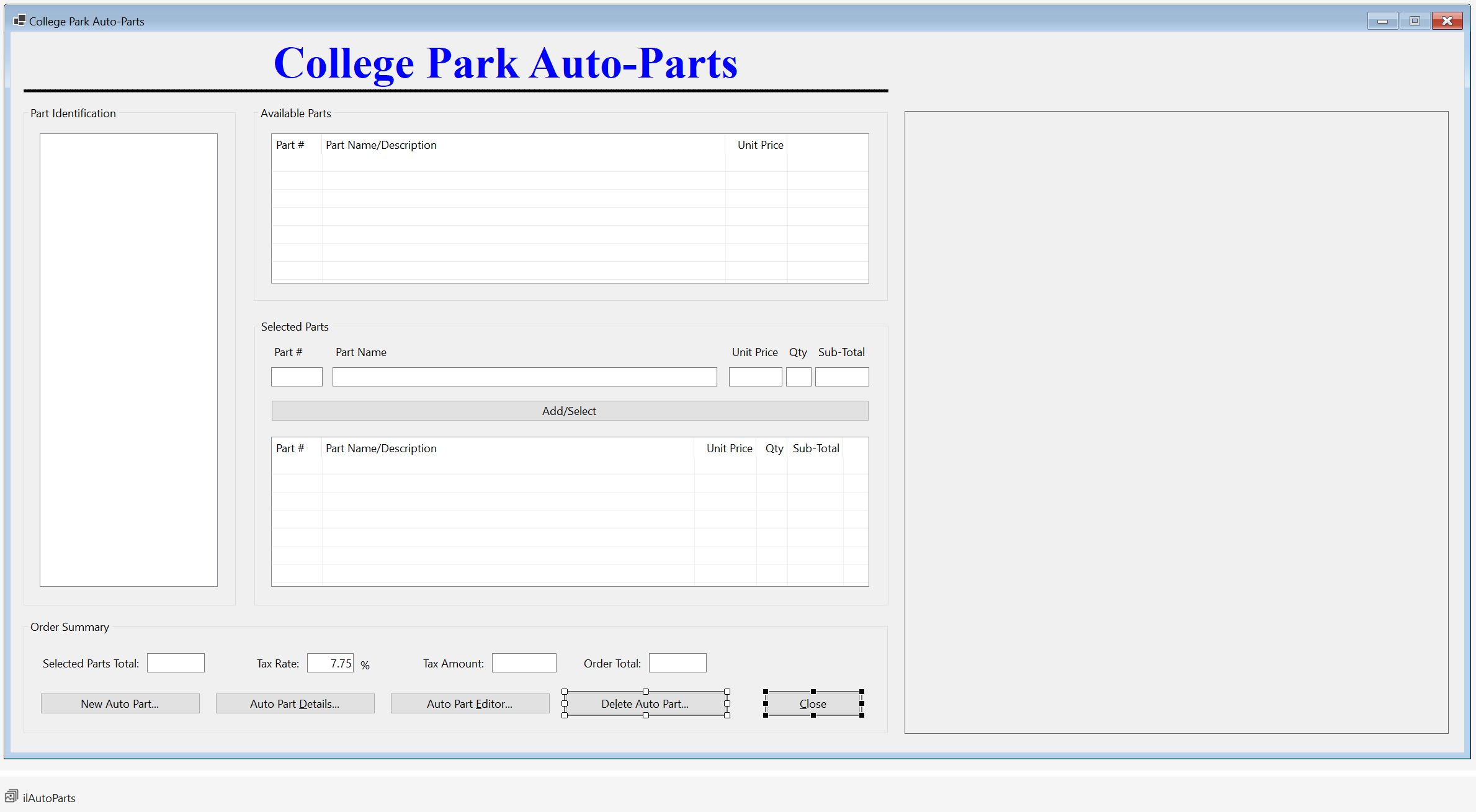Open Auto Part Details... button
Image resolution: width=1476 pixels, height=812 pixels.
tap(295, 703)
